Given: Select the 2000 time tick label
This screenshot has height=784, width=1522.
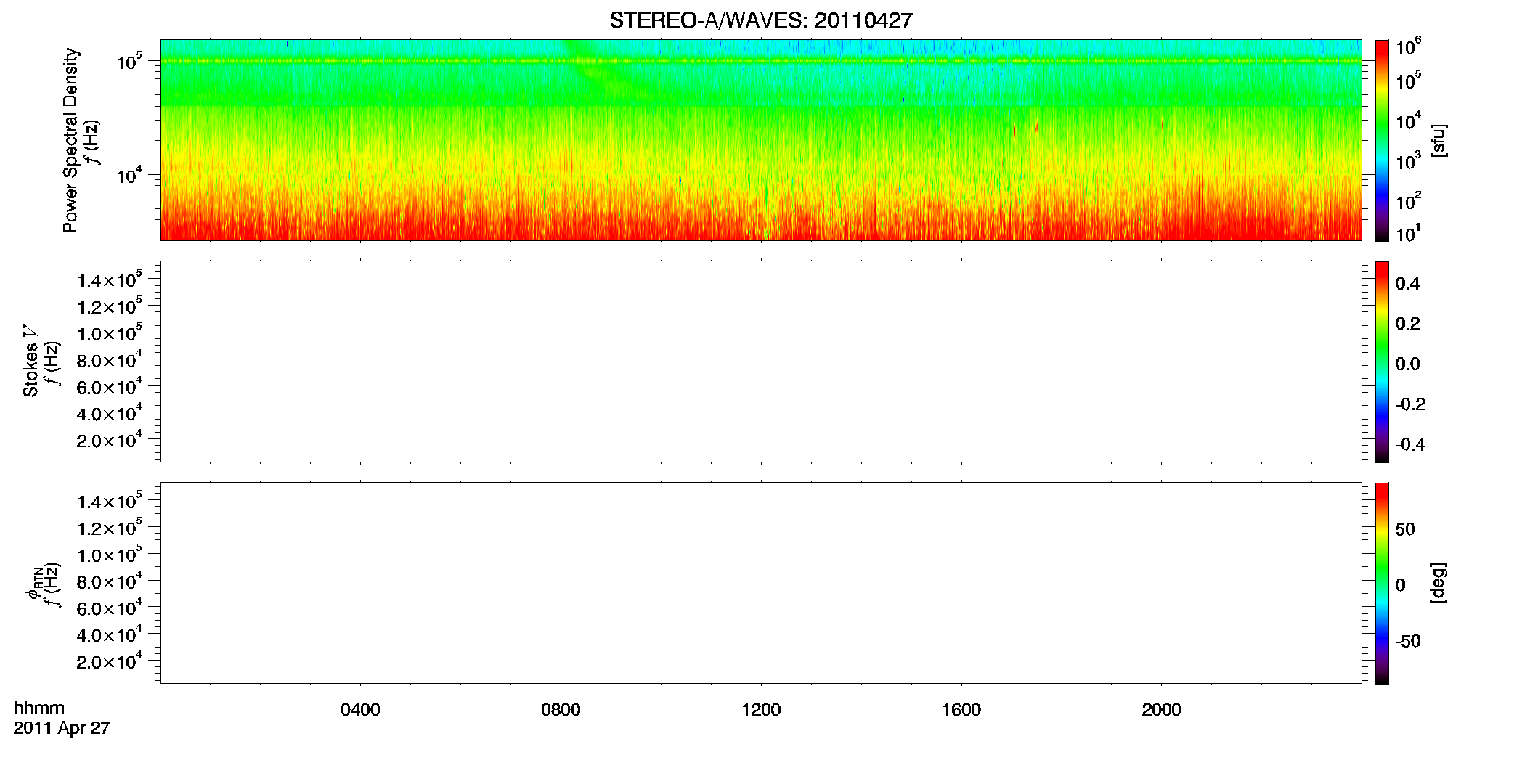Looking at the screenshot, I should (1161, 710).
